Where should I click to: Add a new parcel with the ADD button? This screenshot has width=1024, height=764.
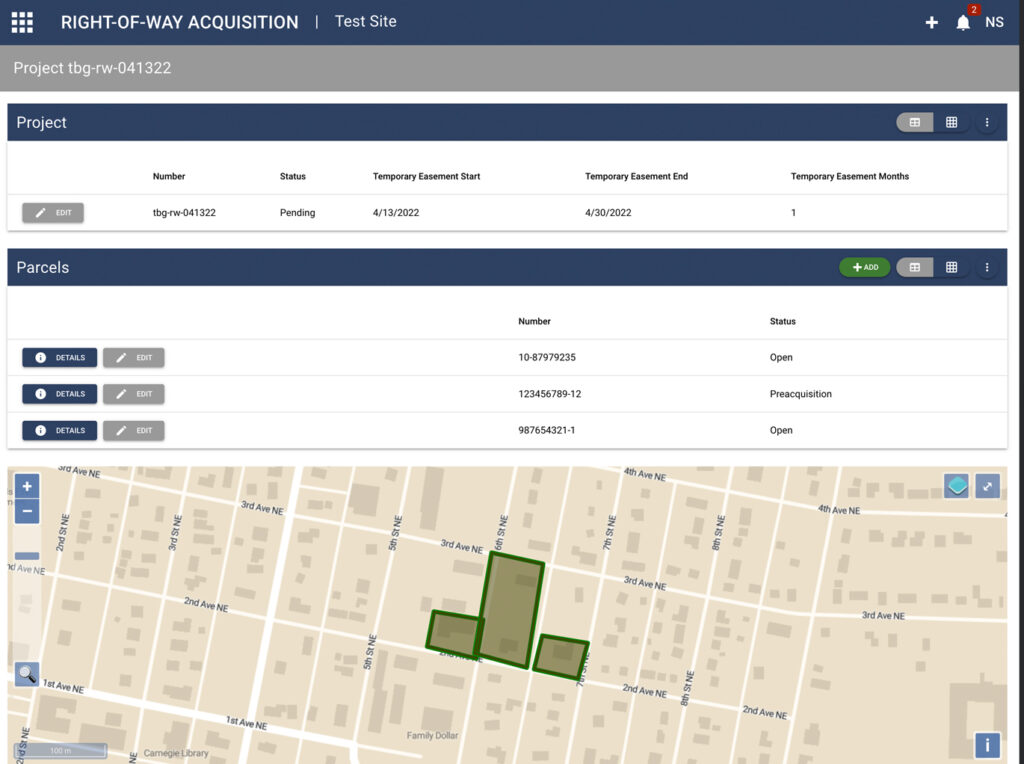[x=864, y=267]
